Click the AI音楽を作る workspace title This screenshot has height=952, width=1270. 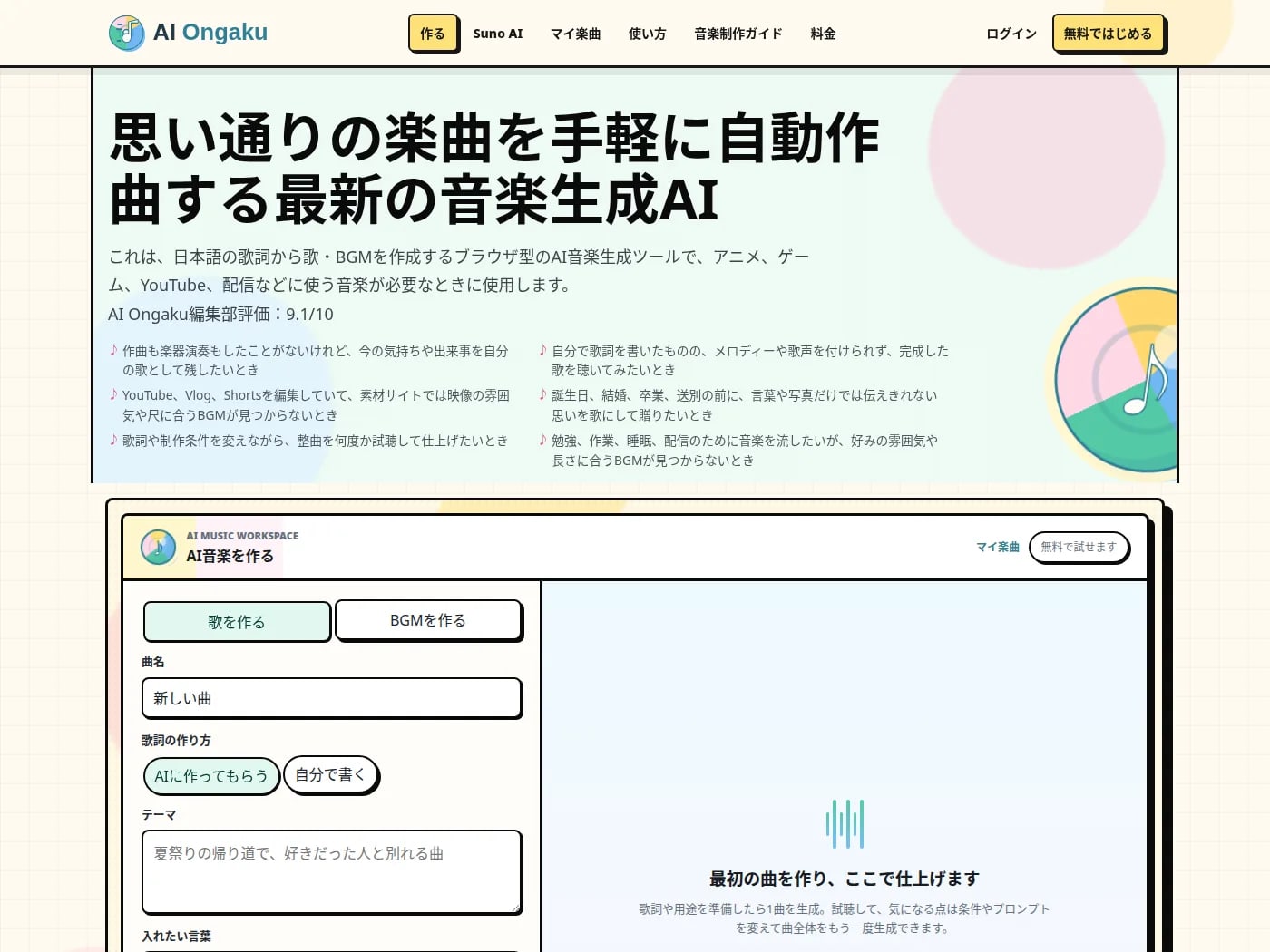point(230,556)
